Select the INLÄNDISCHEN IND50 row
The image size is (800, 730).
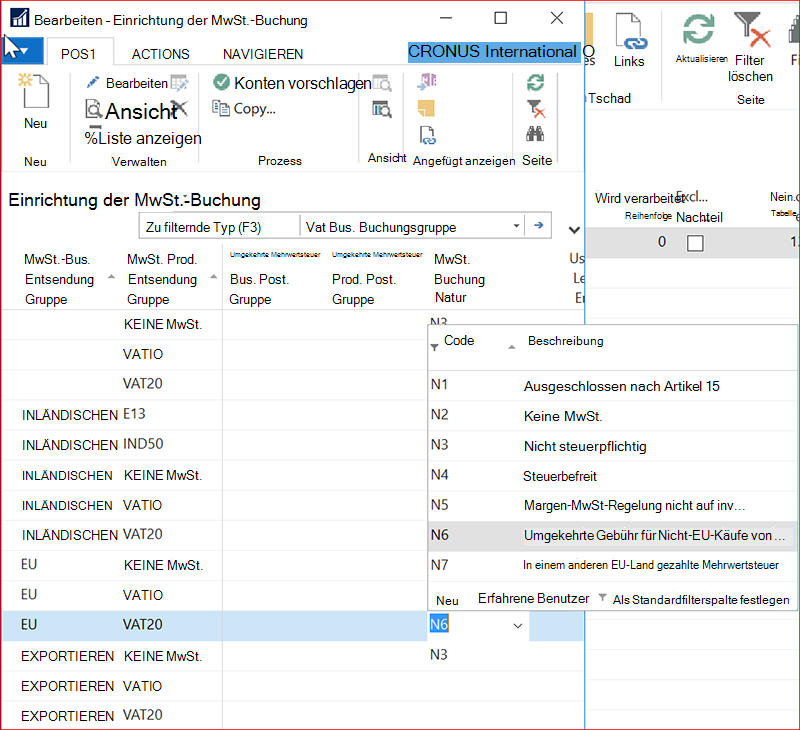[214, 445]
